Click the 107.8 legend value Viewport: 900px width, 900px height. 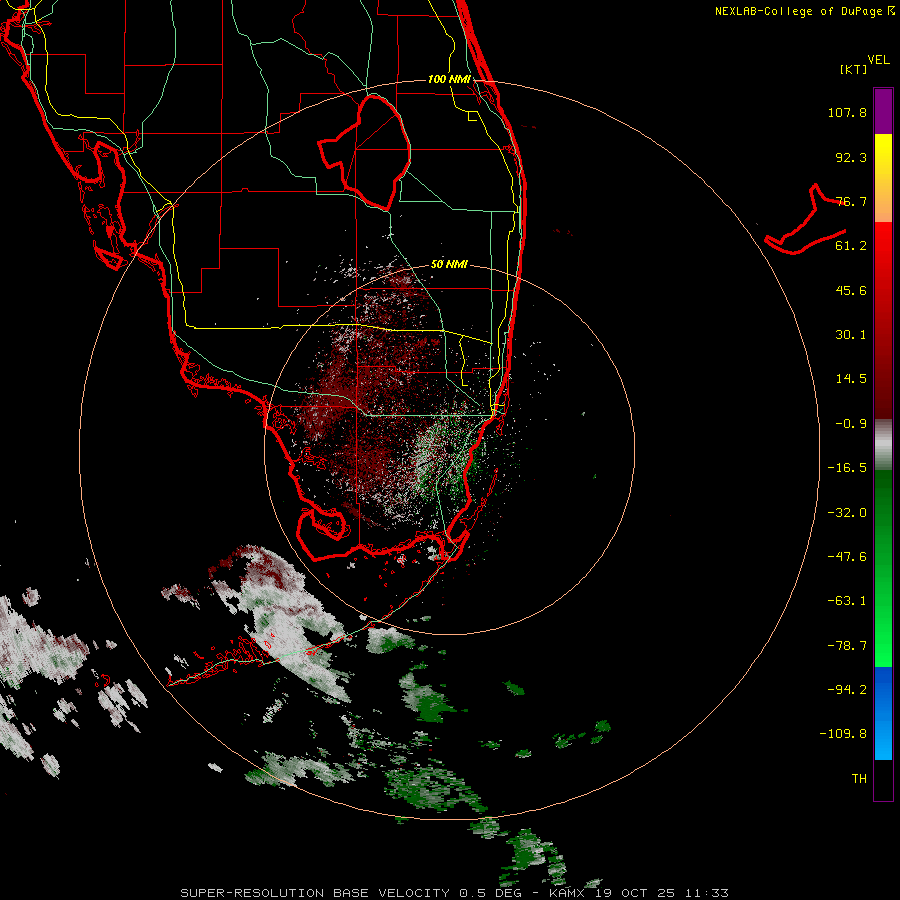pos(847,113)
